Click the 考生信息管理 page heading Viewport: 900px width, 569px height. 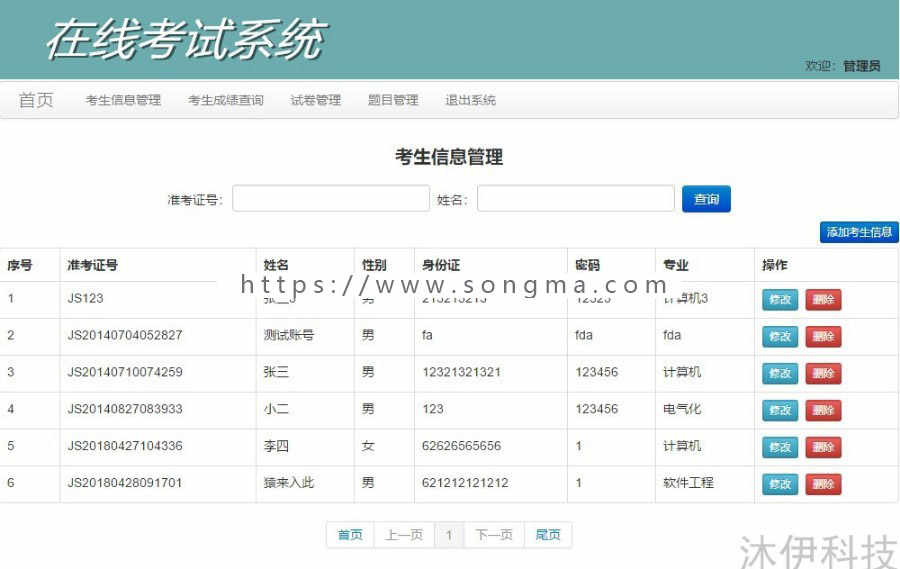pyautogui.click(x=449, y=157)
